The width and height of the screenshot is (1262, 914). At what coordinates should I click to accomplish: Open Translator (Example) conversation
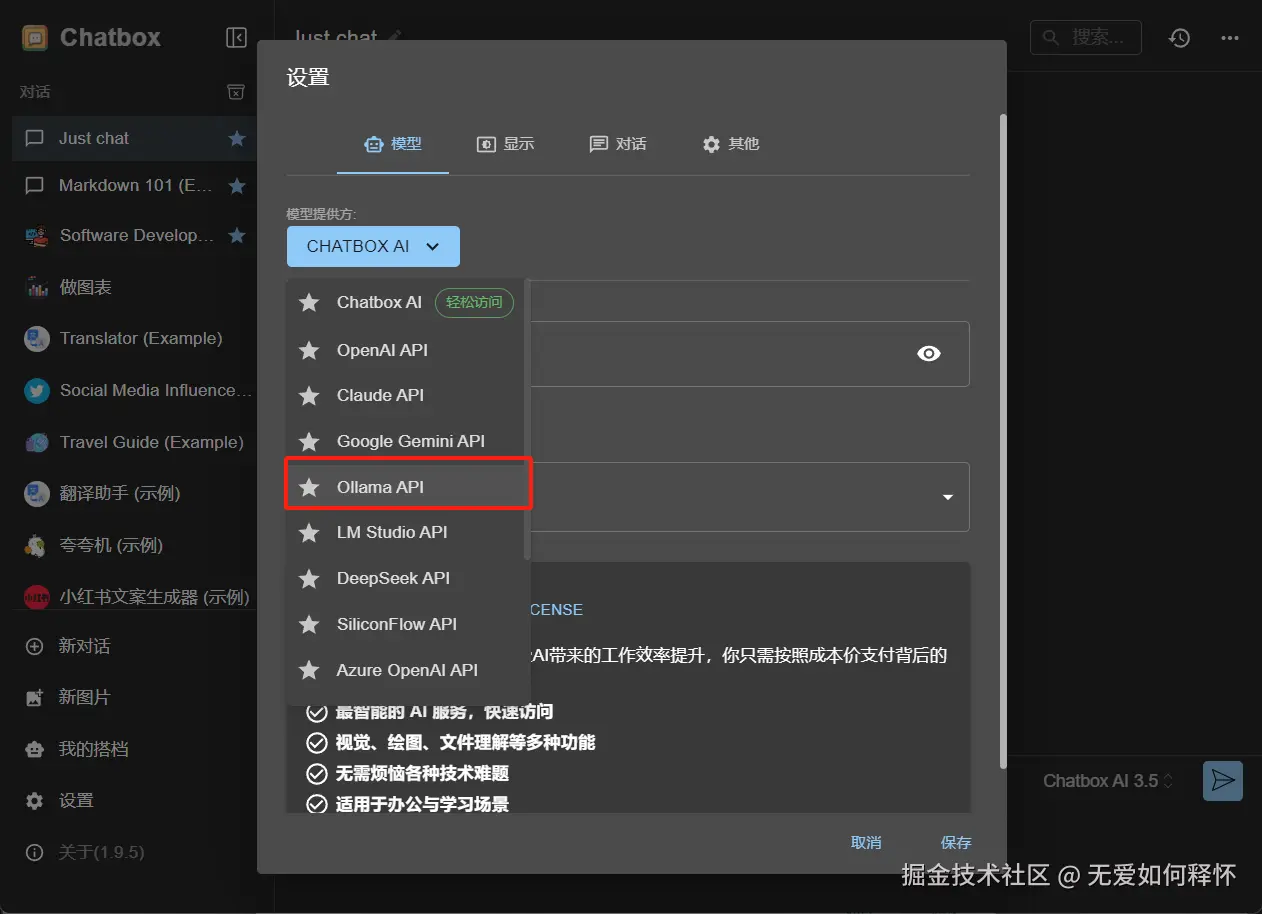coord(134,338)
